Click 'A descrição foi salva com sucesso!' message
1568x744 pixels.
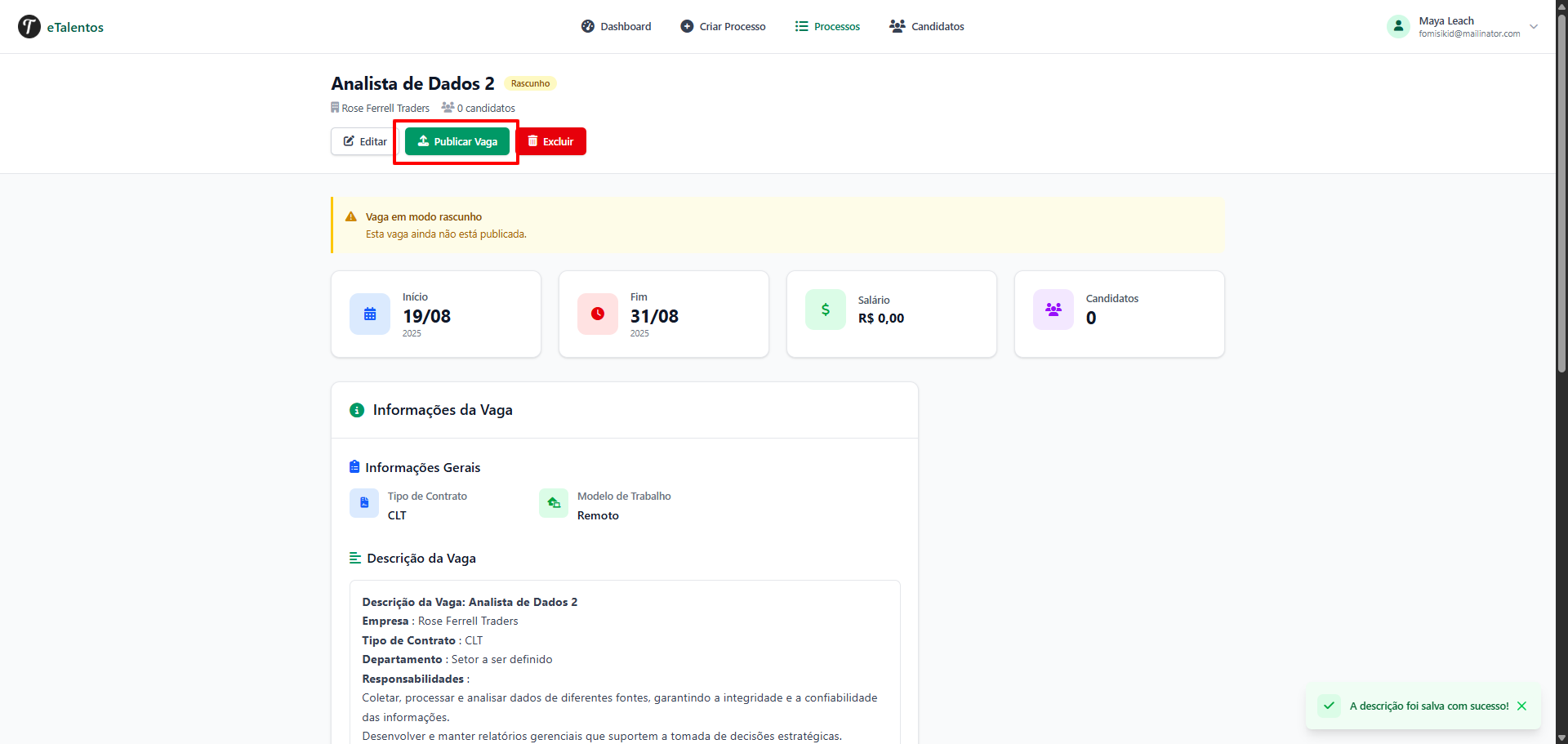[1429, 706]
